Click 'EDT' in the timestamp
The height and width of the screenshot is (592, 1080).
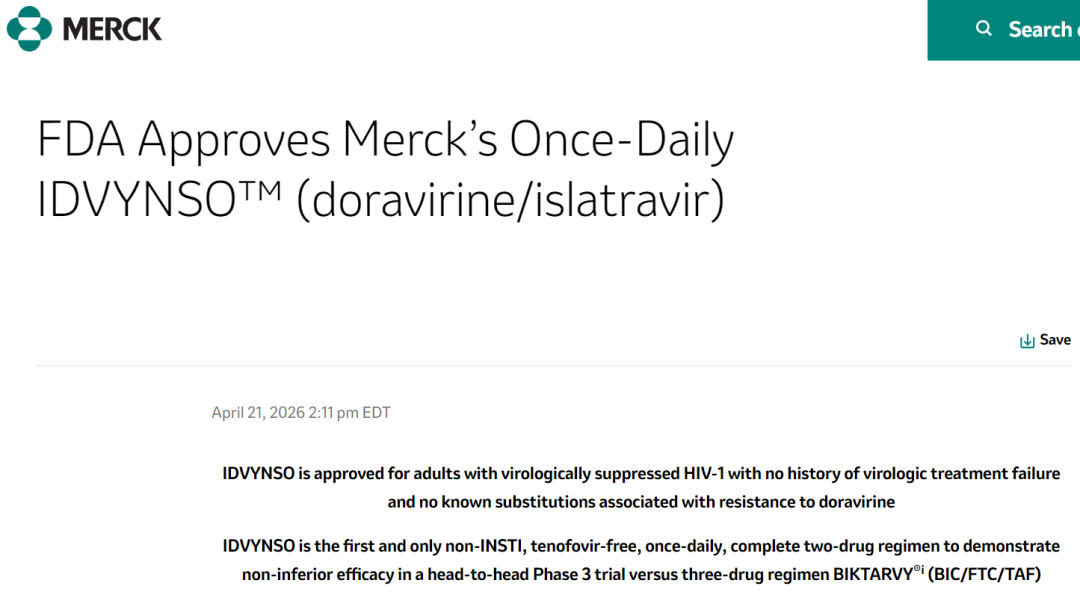tap(376, 413)
